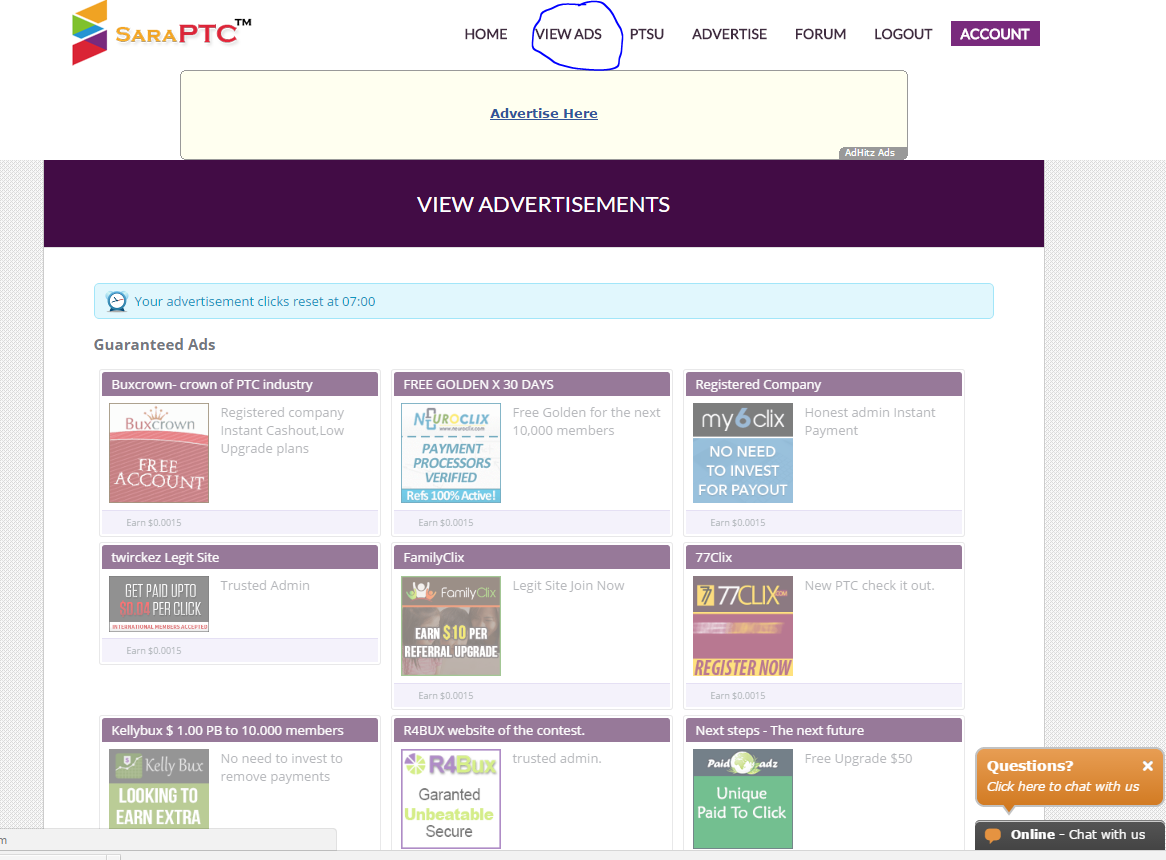Click the Advertise Here link
1166x860 pixels.
pos(544,113)
